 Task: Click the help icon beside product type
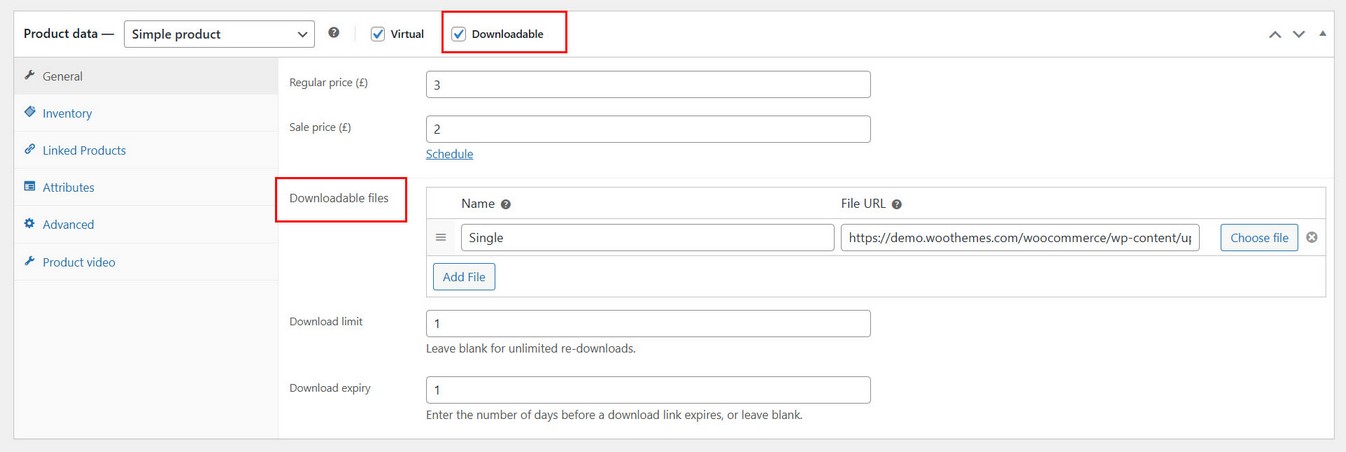334,33
